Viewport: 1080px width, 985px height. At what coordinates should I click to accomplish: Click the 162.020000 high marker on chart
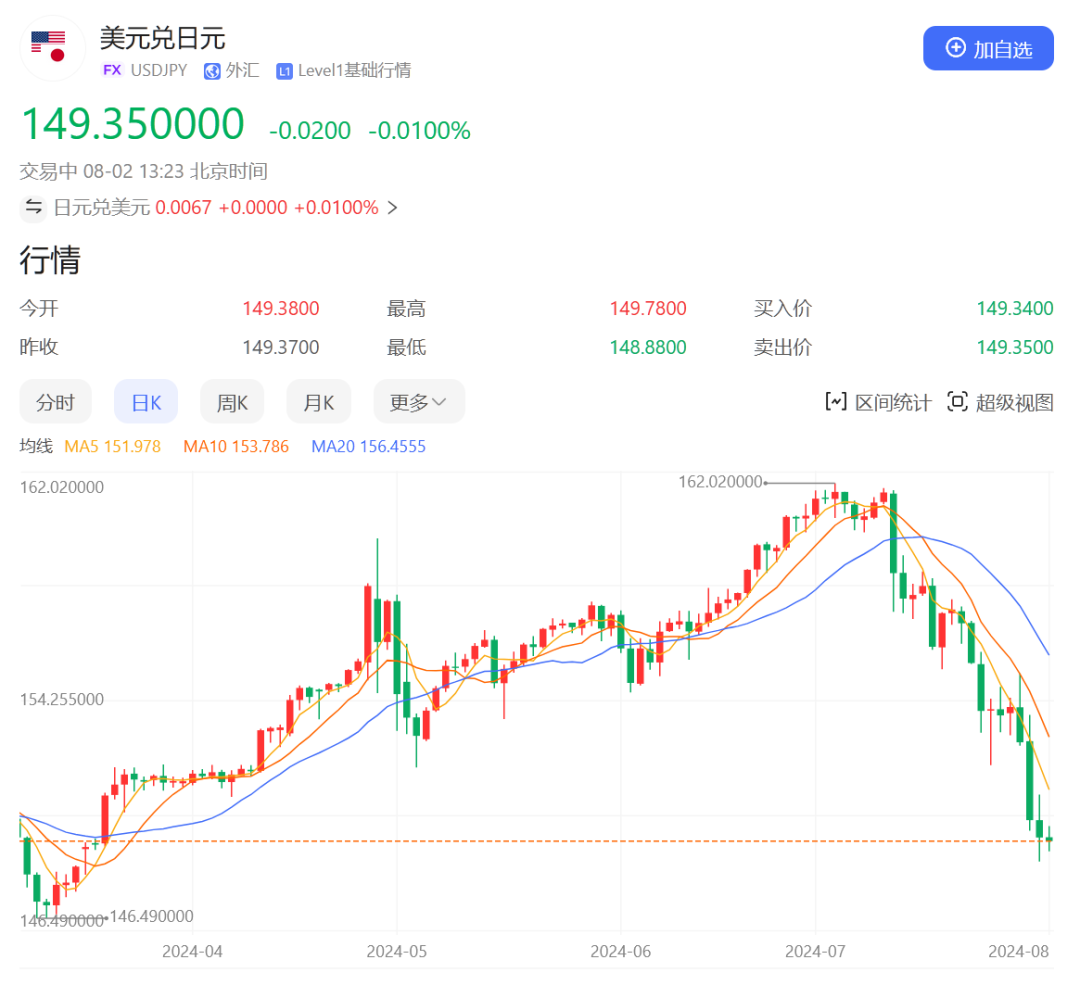720,482
